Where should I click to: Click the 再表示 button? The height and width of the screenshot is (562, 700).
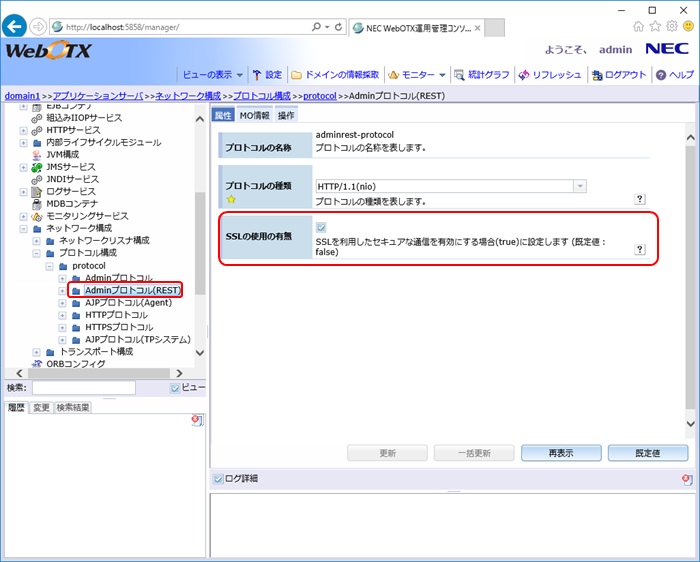[x=560, y=453]
